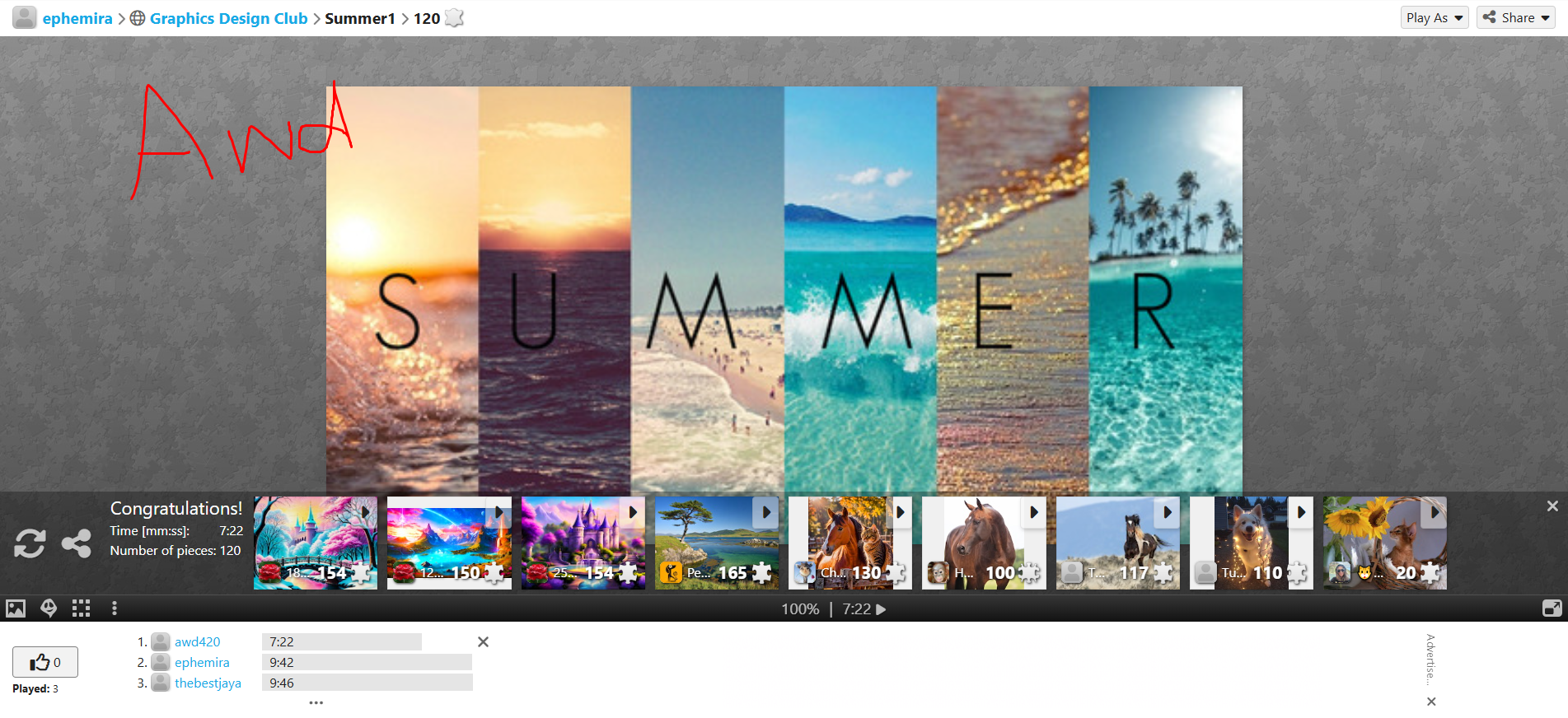Screen dimensions: 1568x718
Task: Click the 100% completion indicator
Action: (800, 609)
